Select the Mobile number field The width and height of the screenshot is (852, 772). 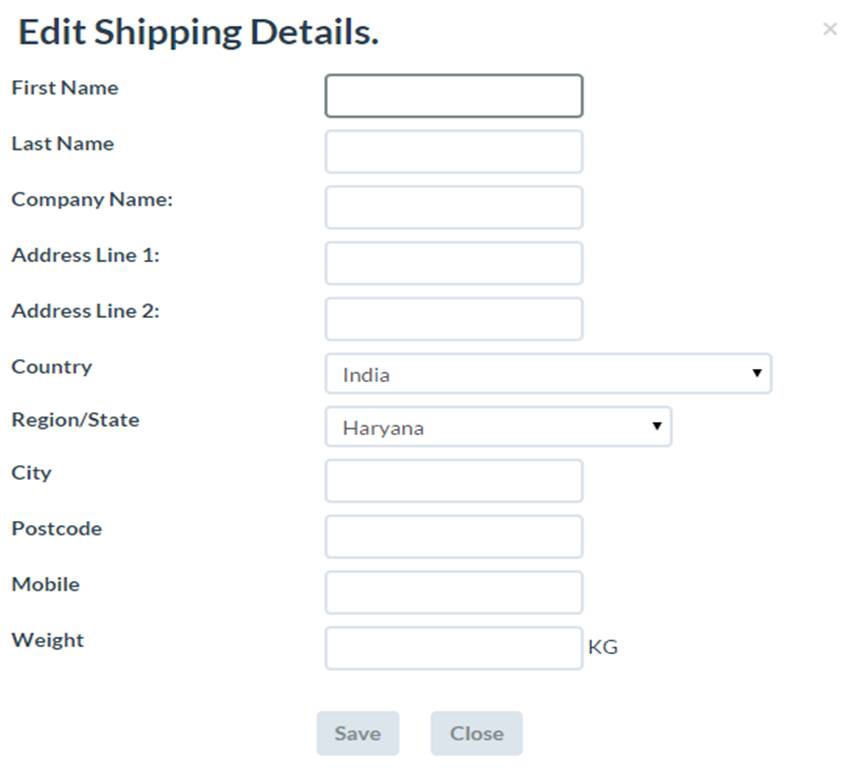coord(453,592)
